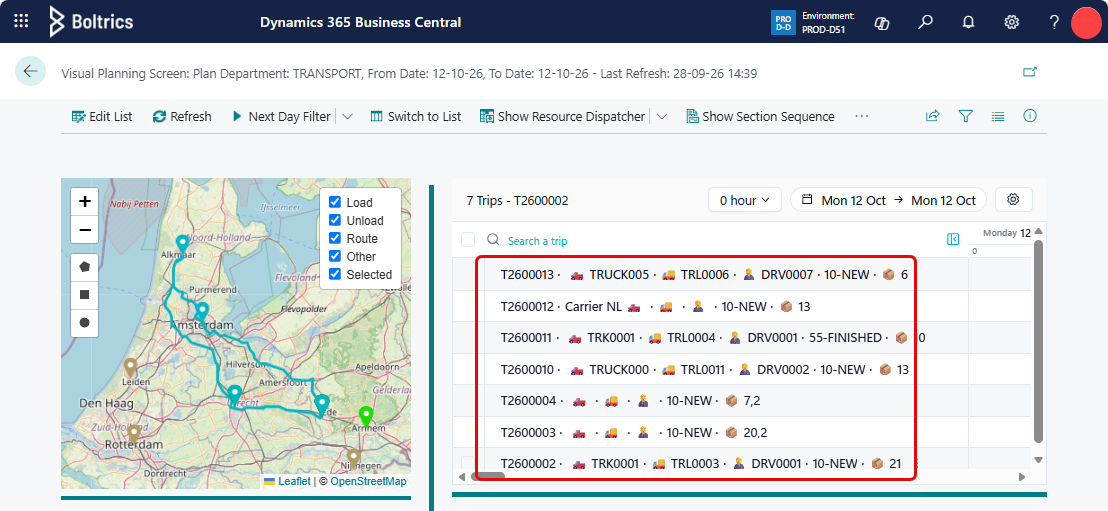This screenshot has height=511, width=1108.
Task: Show the information factbox icon
Action: (x=1030, y=116)
